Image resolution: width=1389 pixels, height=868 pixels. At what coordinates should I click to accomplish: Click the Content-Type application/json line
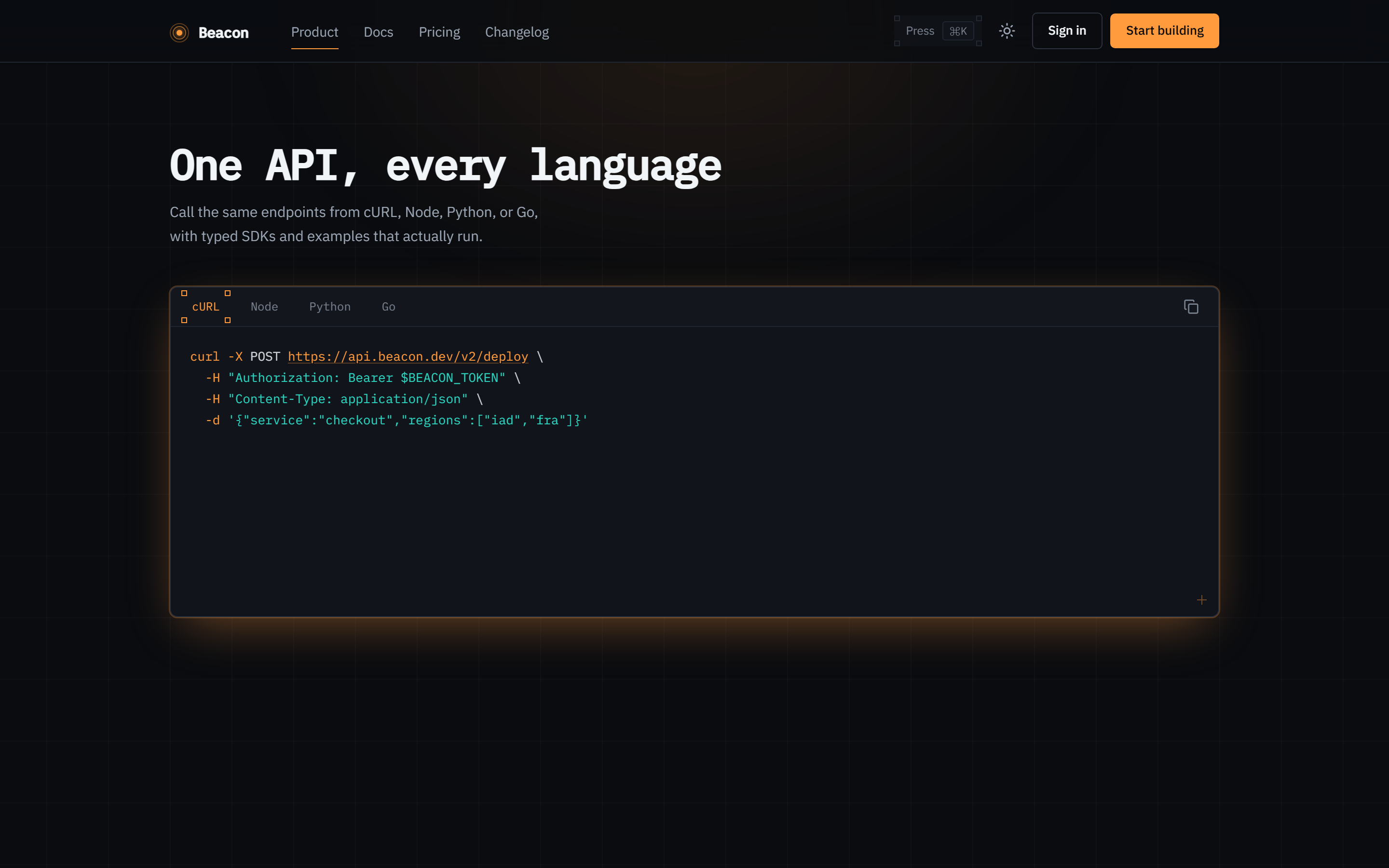344,399
